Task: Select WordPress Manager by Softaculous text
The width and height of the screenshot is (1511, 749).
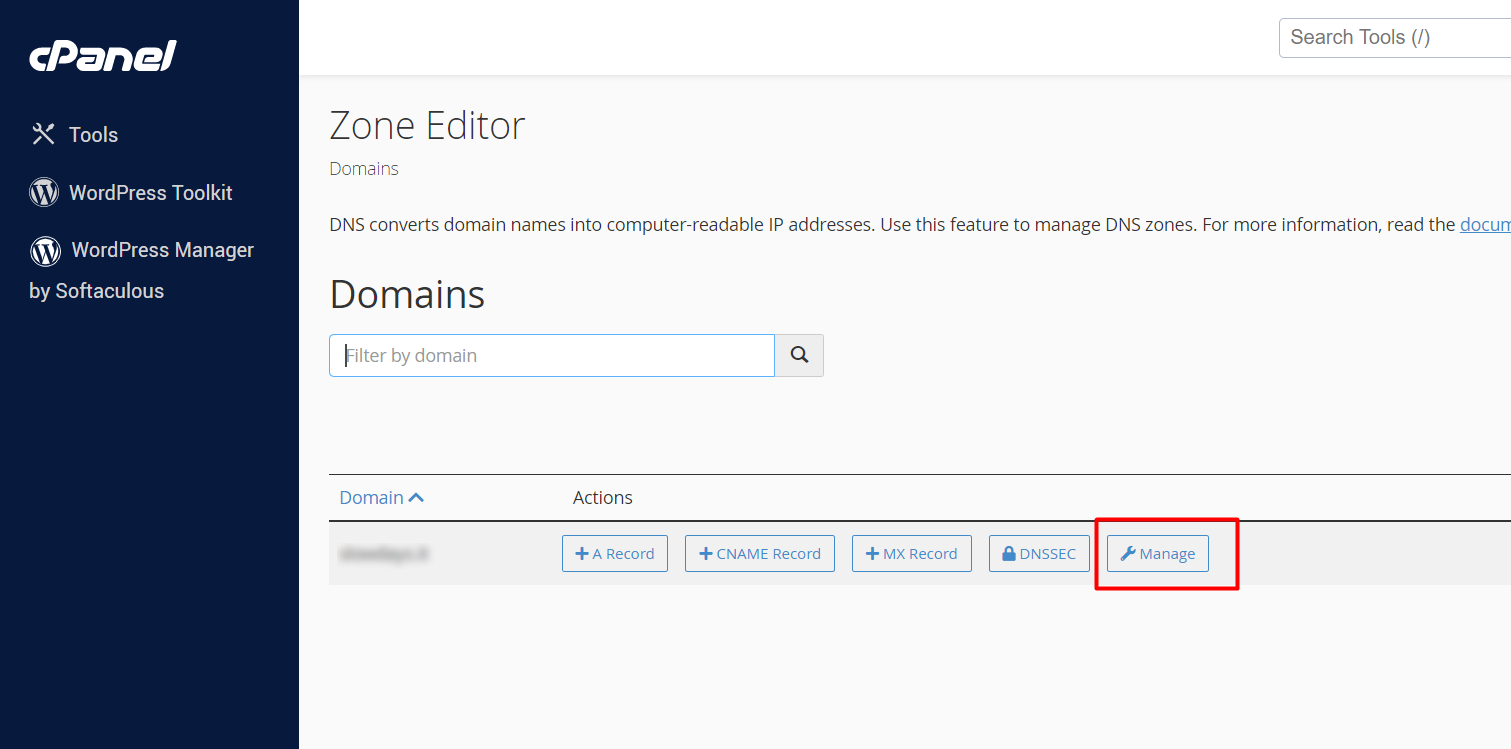Action: coord(162,251)
